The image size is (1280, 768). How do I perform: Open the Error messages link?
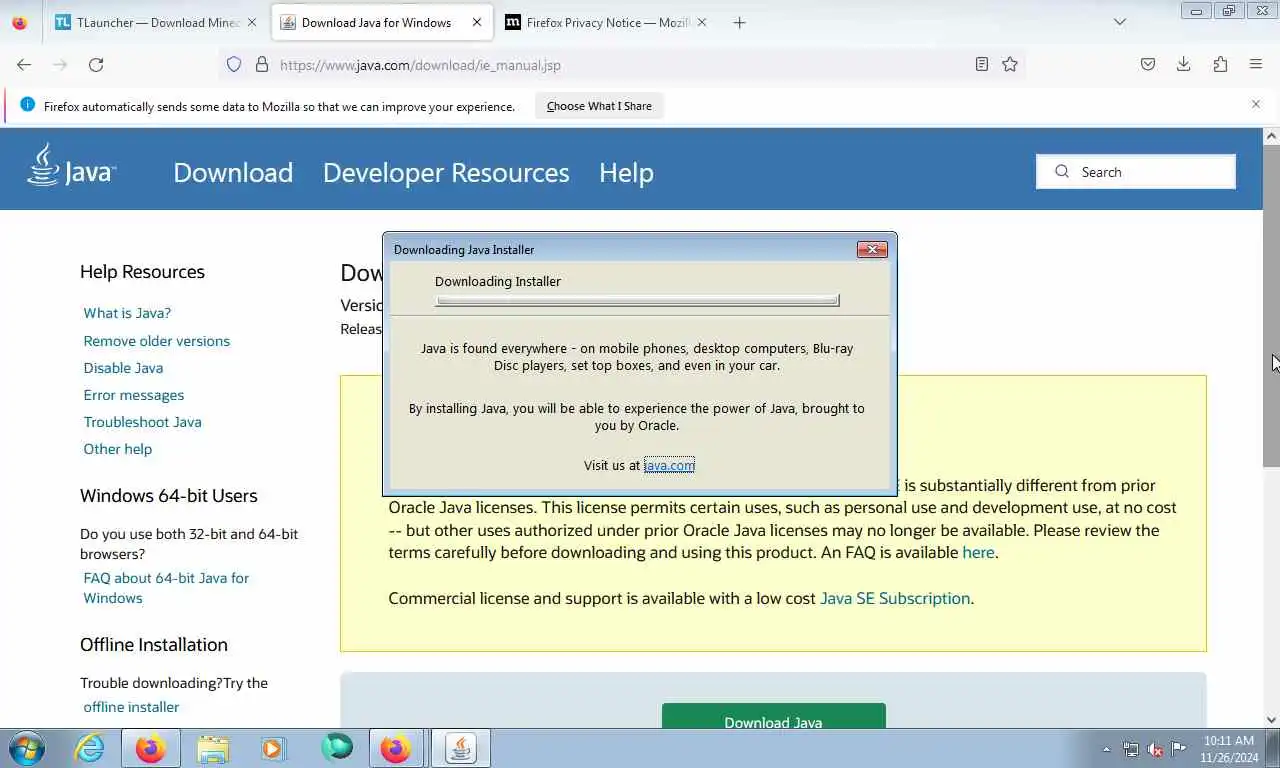pyautogui.click(x=134, y=395)
